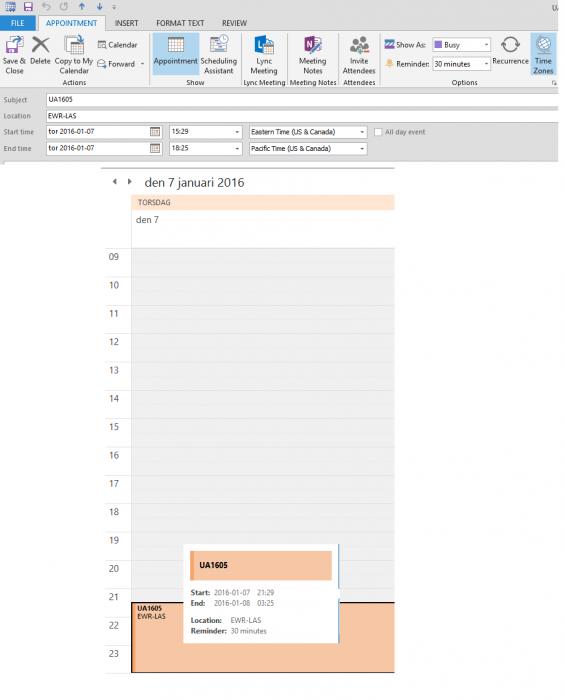Go to next day in calendar
The width and height of the screenshot is (565, 700).
[130, 182]
